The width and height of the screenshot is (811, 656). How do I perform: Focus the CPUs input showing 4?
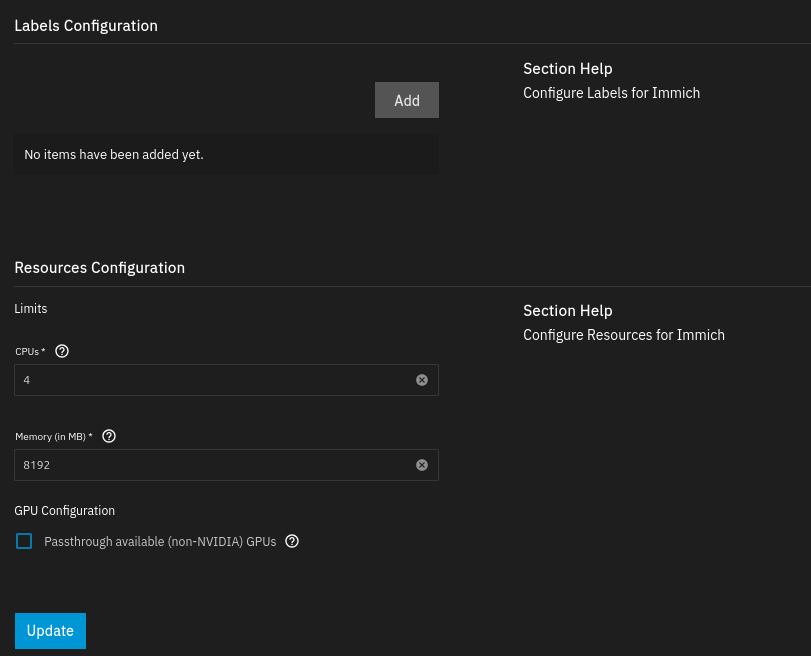pyautogui.click(x=210, y=380)
